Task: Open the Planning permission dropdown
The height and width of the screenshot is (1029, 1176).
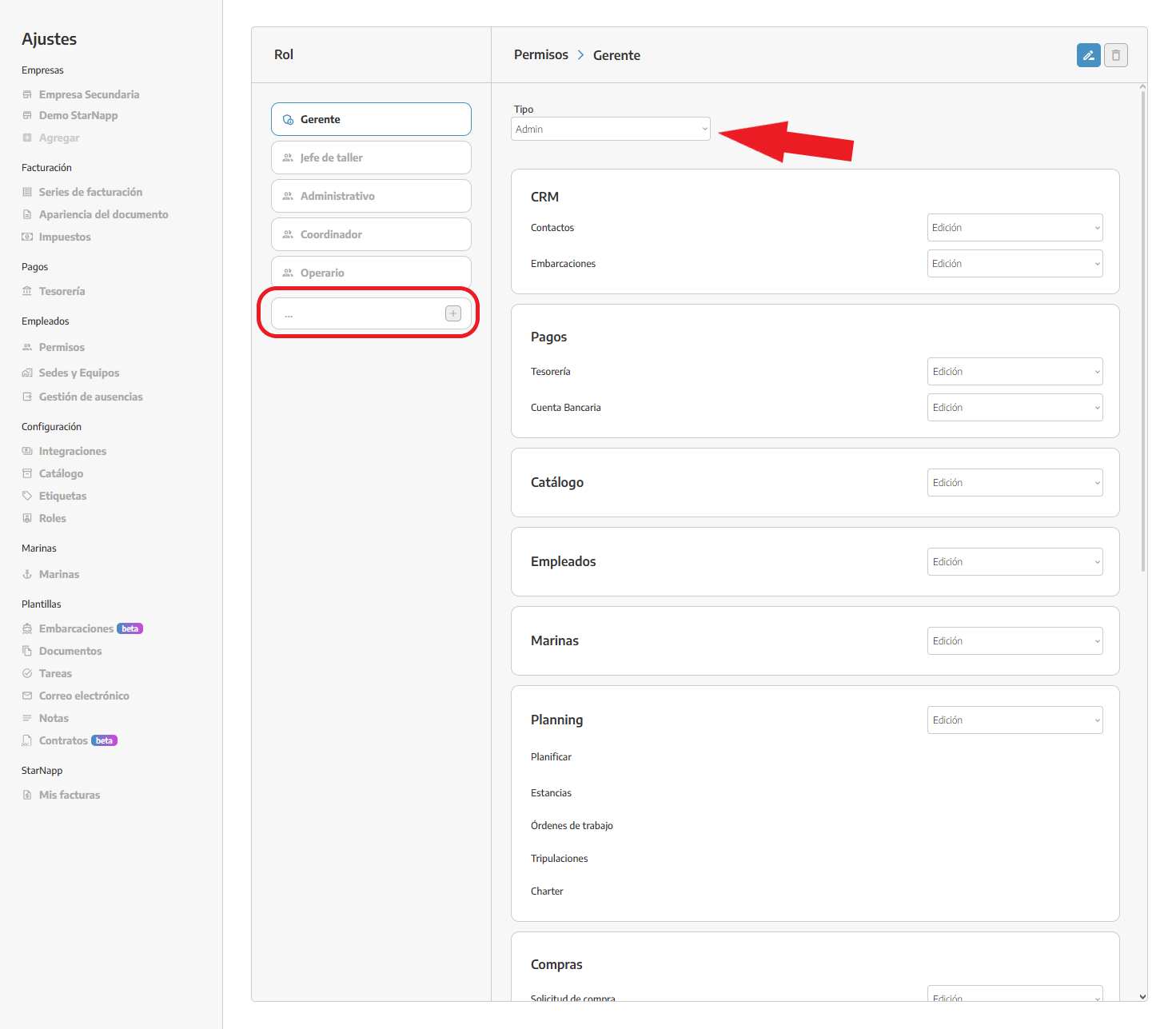Action: click(1015, 720)
